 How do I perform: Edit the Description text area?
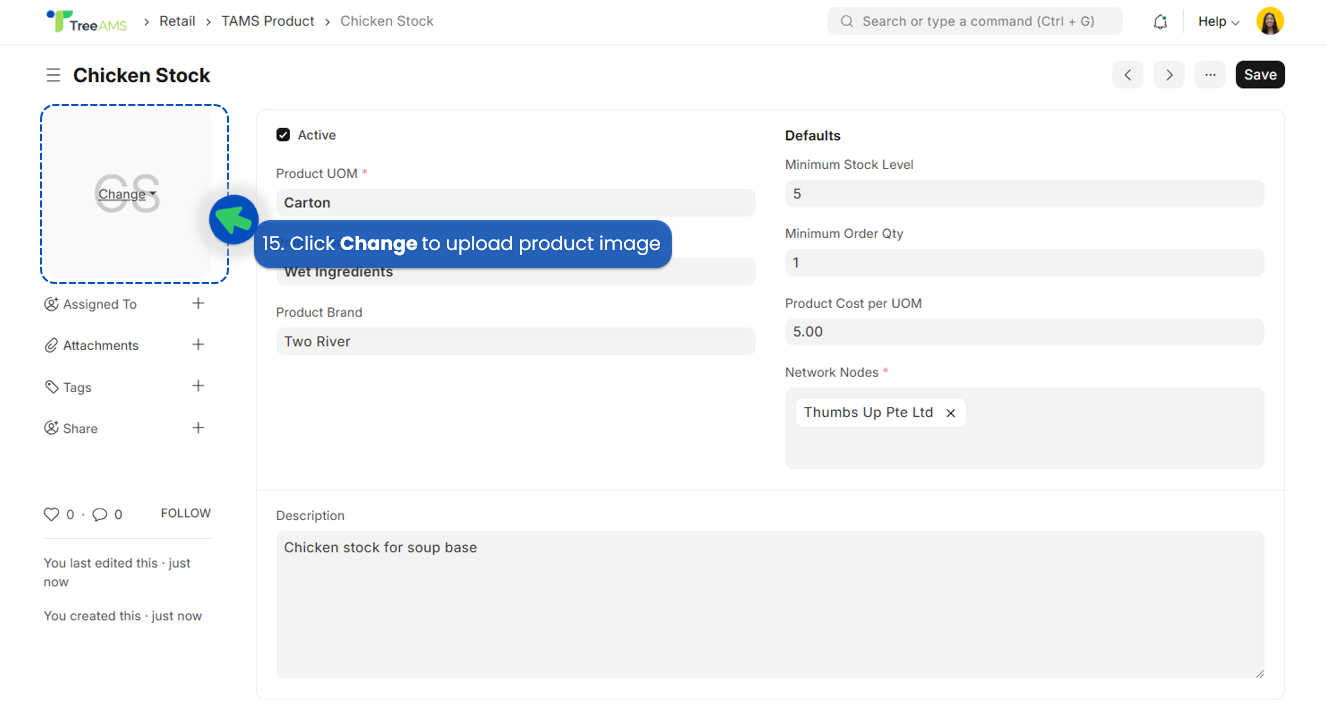pyautogui.click(x=770, y=605)
